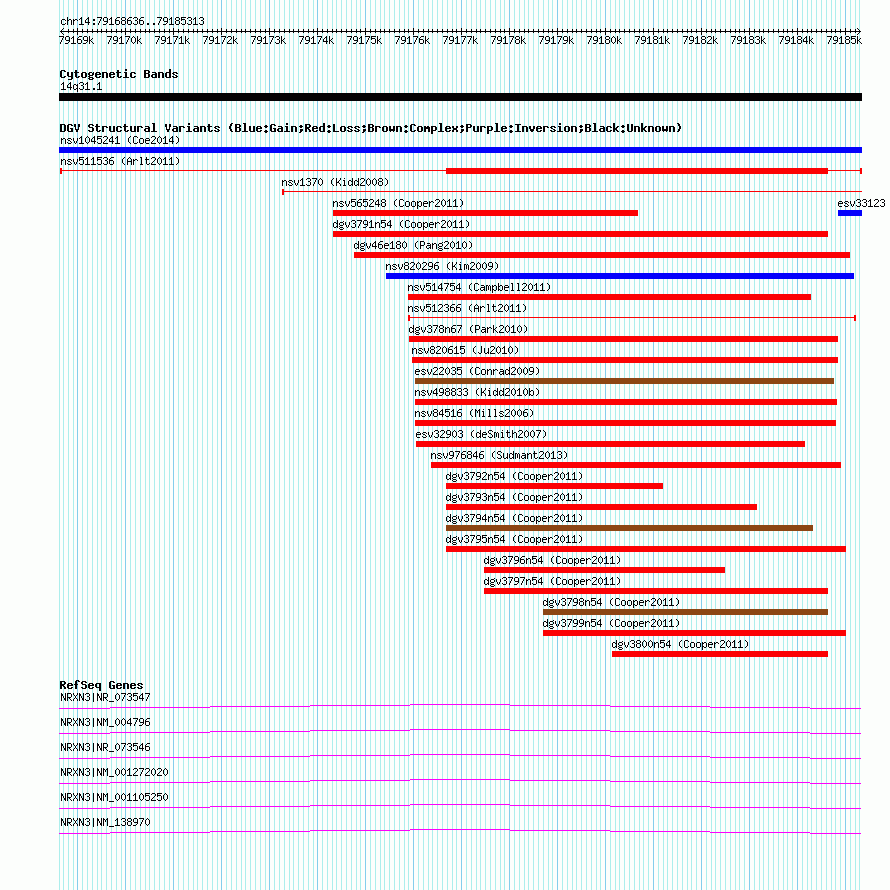Click NRXN3|NM_138970 gene label

(105, 822)
